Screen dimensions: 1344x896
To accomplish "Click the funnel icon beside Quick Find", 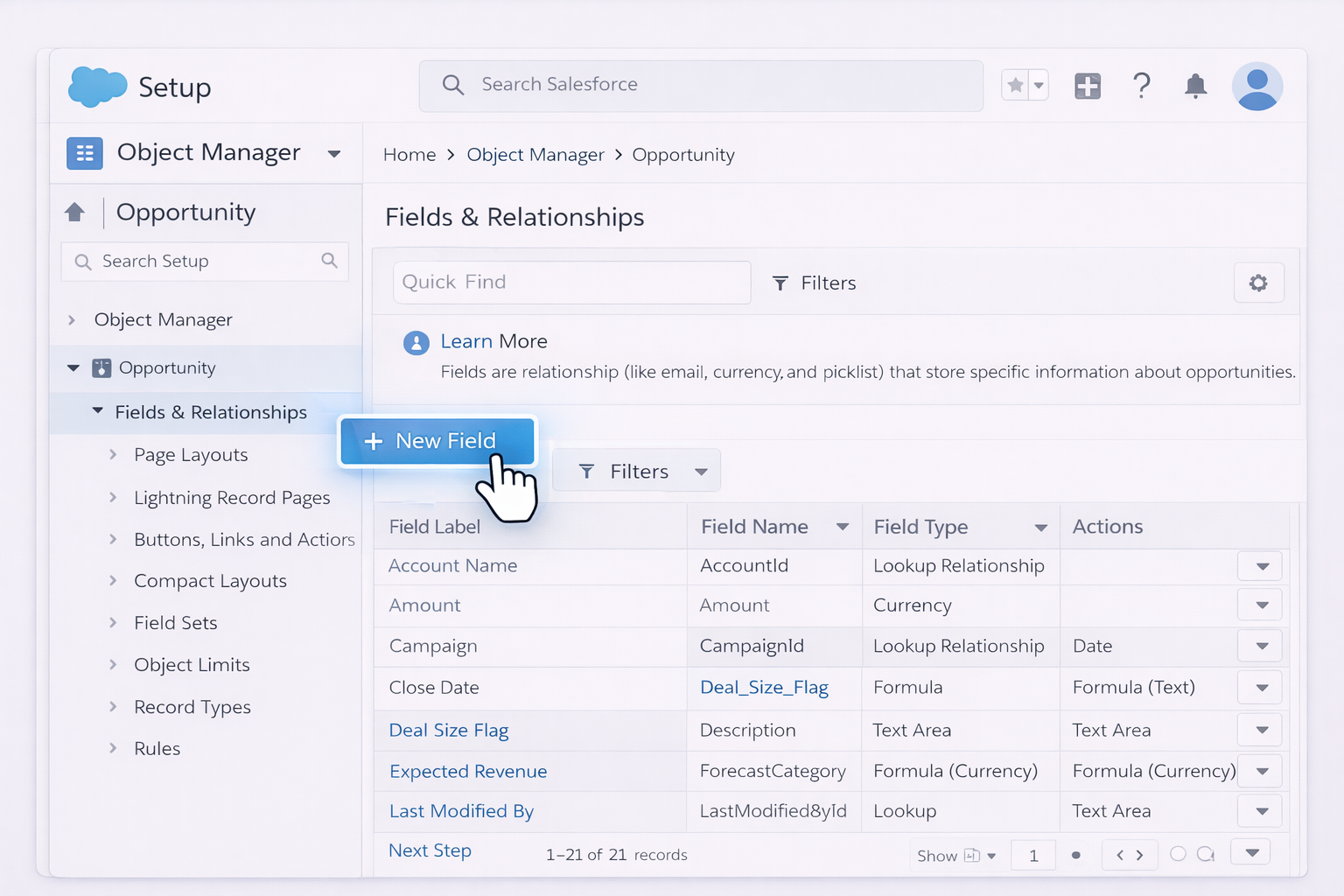I will point(780,283).
